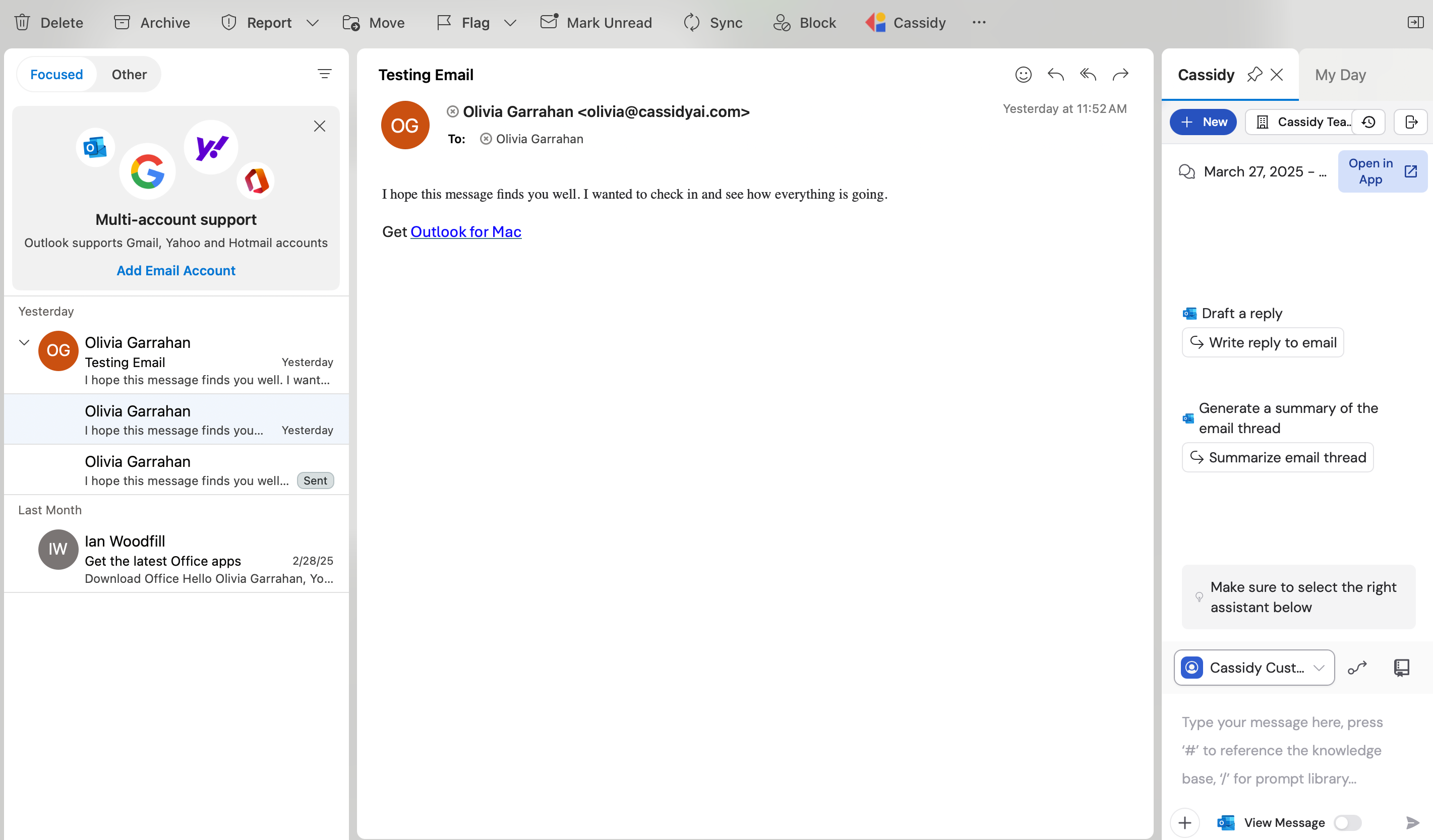Open chat history in the Cassidy panel
1433x840 pixels.
1369,122
